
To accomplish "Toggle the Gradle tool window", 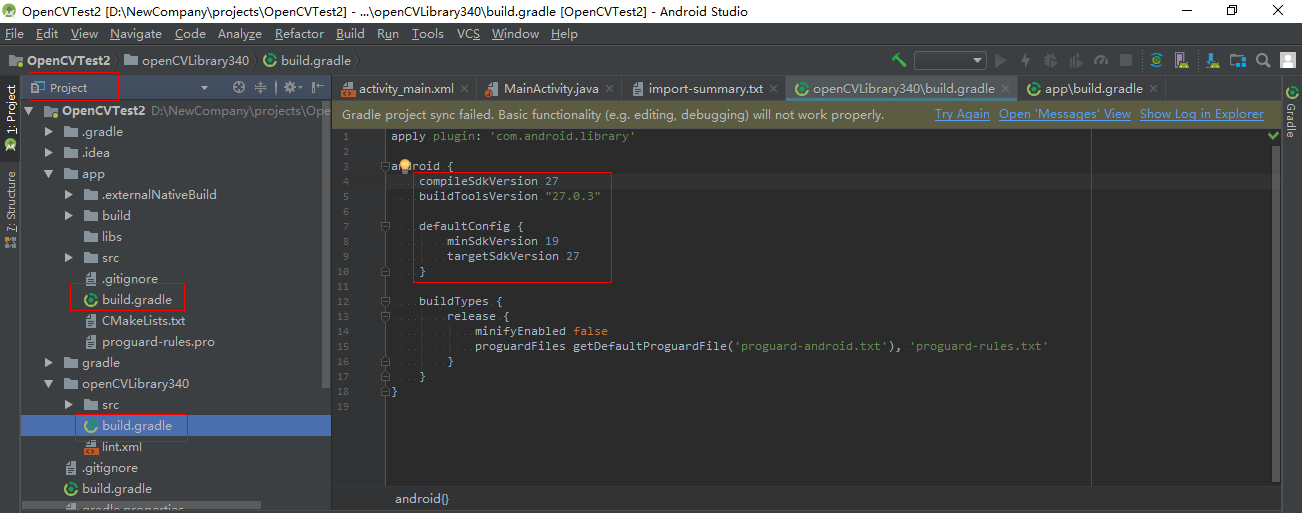I will point(1291,113).
